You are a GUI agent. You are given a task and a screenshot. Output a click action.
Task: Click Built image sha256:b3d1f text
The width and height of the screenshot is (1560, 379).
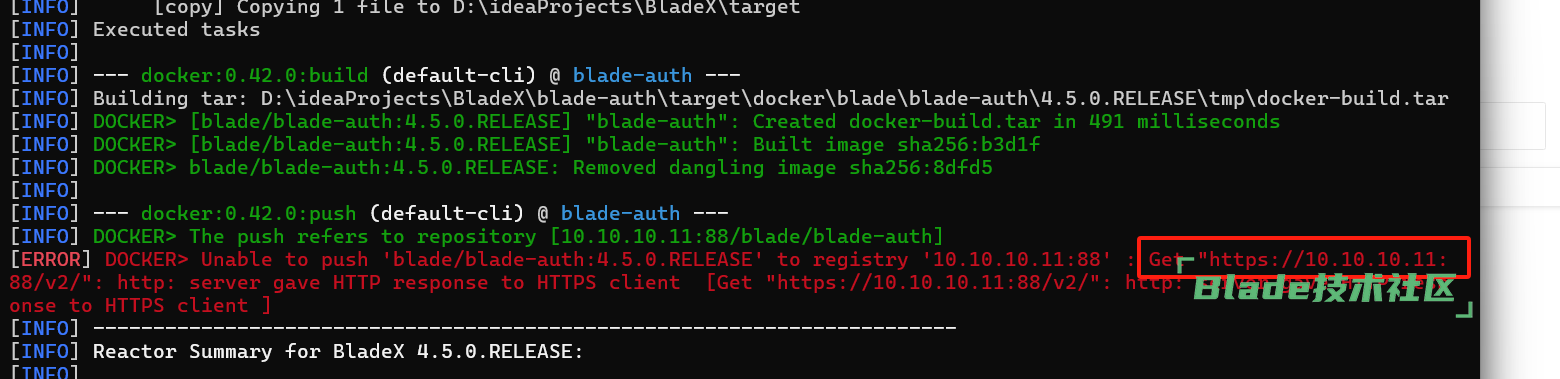897,144
